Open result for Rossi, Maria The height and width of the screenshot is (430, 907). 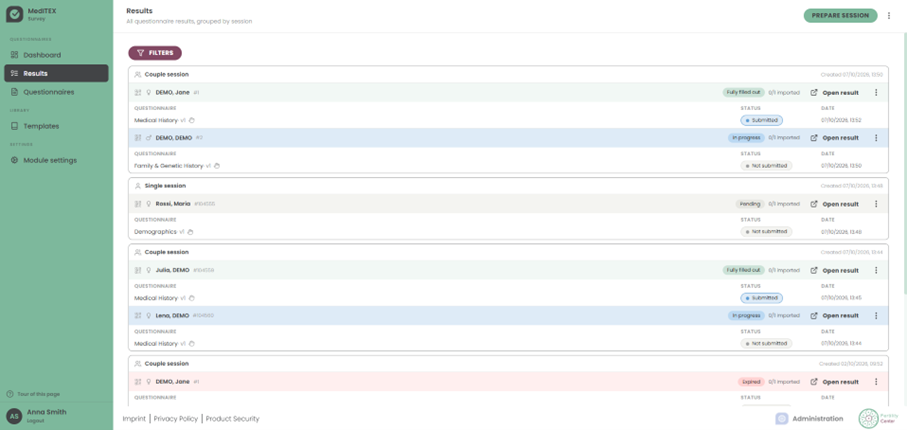[835, 204]
